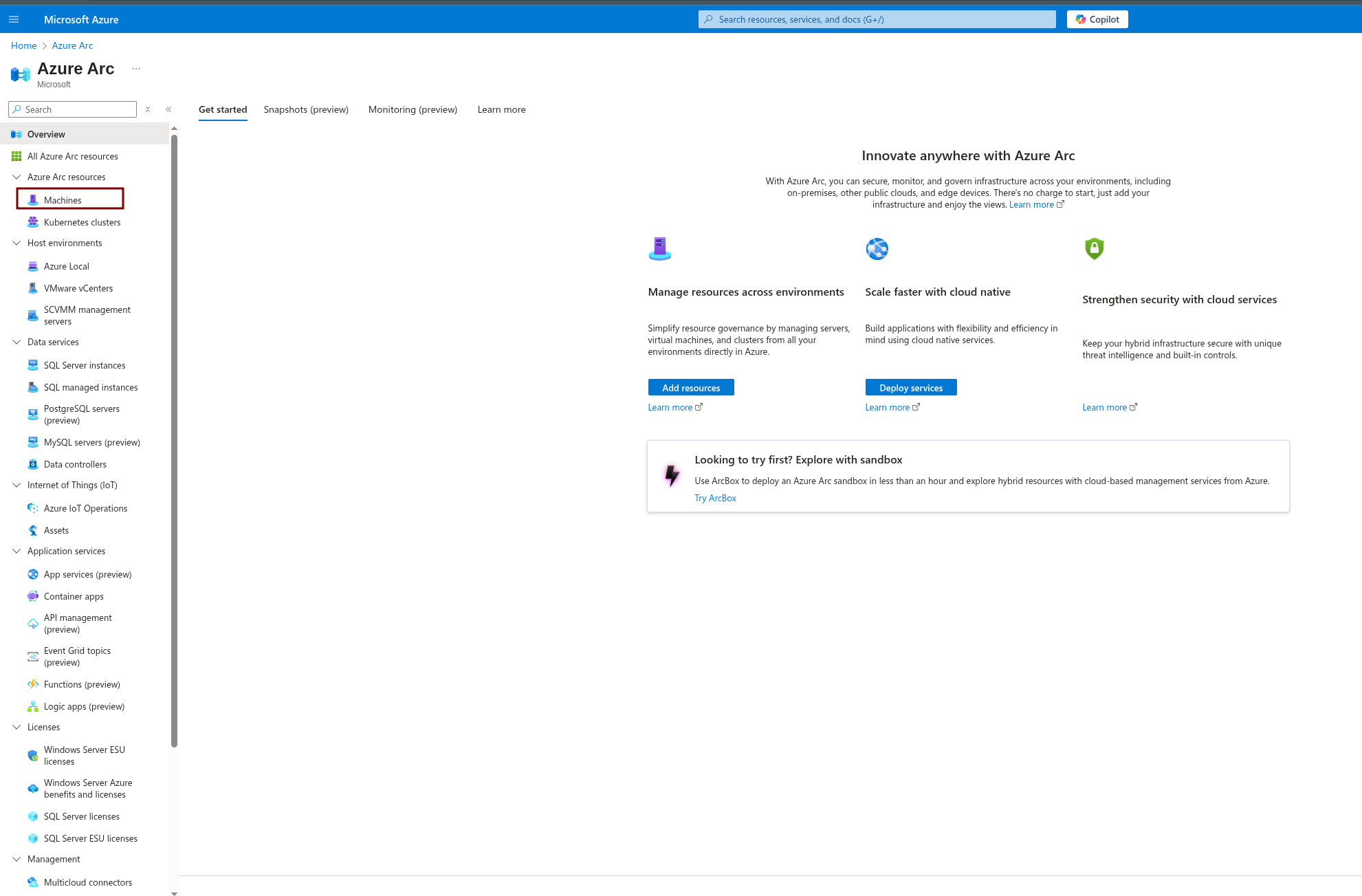Focus the sidebar Search field

pos(72,109)
